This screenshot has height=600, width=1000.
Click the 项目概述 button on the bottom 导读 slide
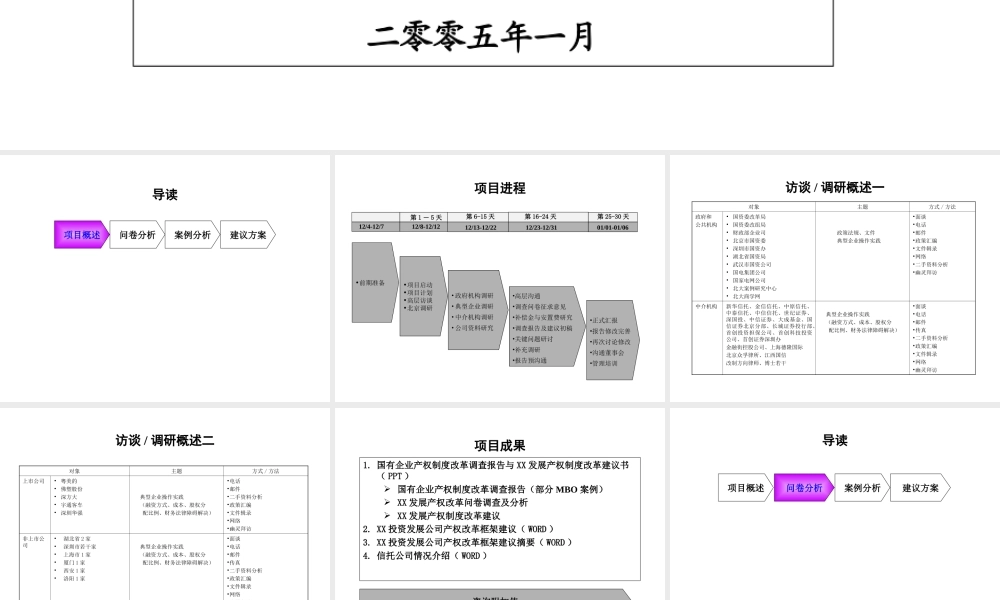[744, 488]
